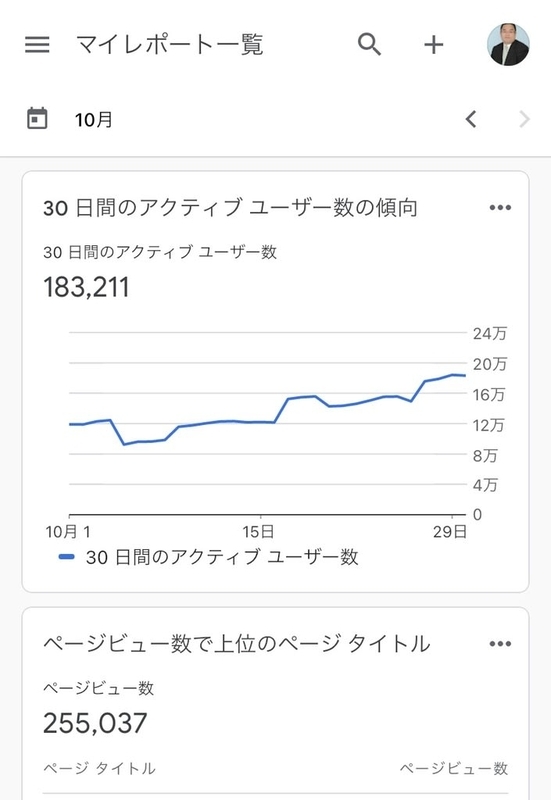Go to previous month with left chevron

pos(471,119)
